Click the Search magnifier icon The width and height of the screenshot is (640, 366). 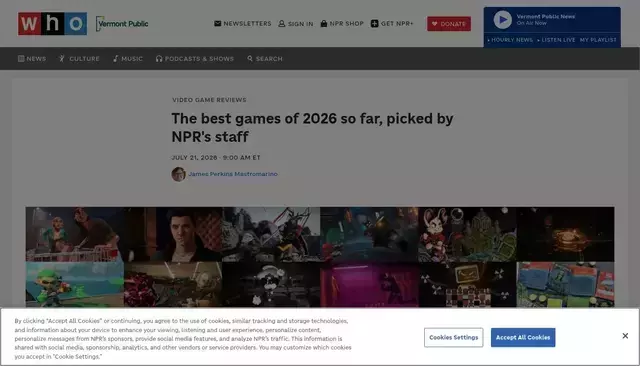coord(250,59)
